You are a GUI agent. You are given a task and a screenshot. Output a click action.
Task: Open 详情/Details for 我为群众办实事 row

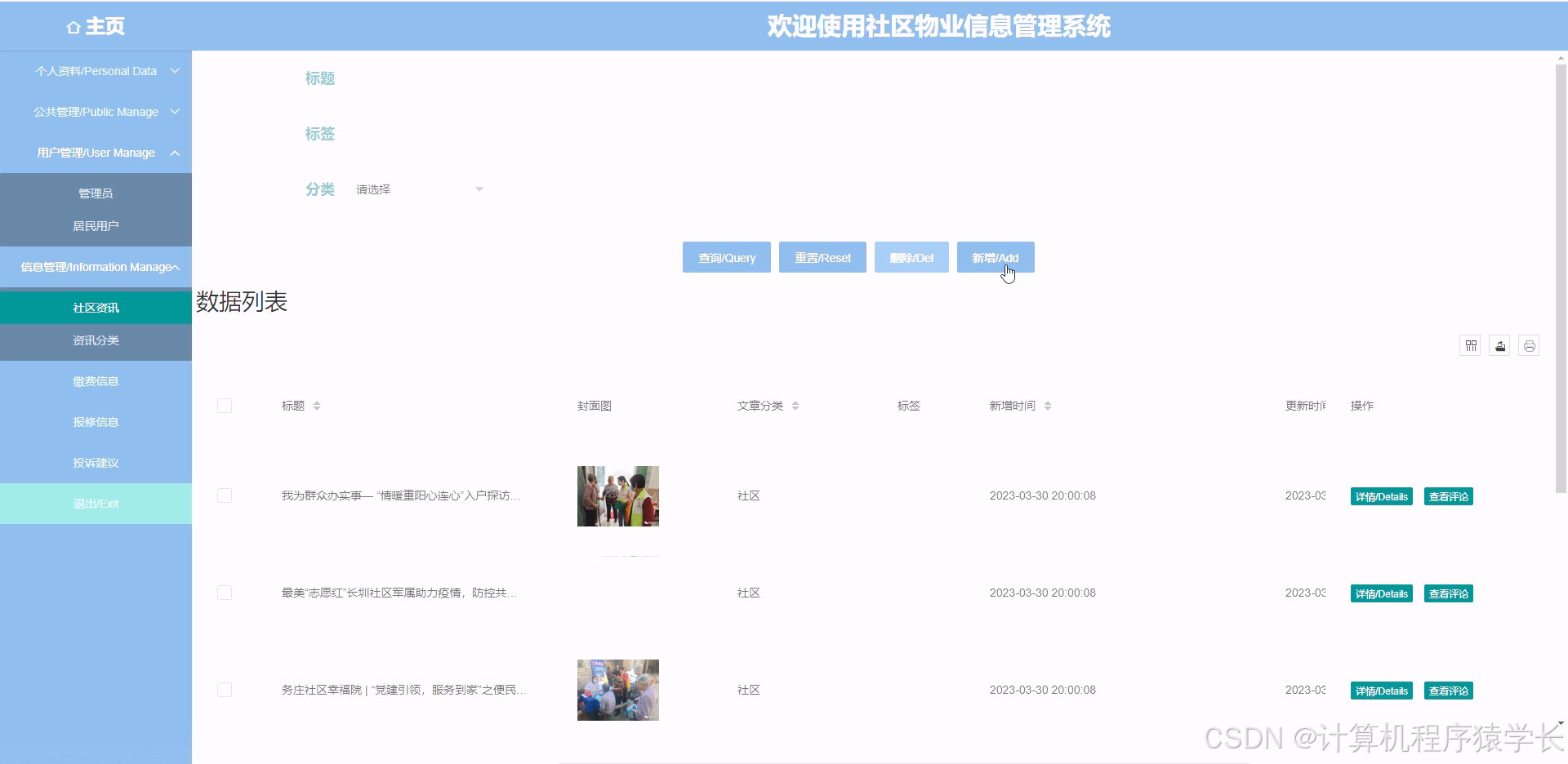click(1382, 496)
